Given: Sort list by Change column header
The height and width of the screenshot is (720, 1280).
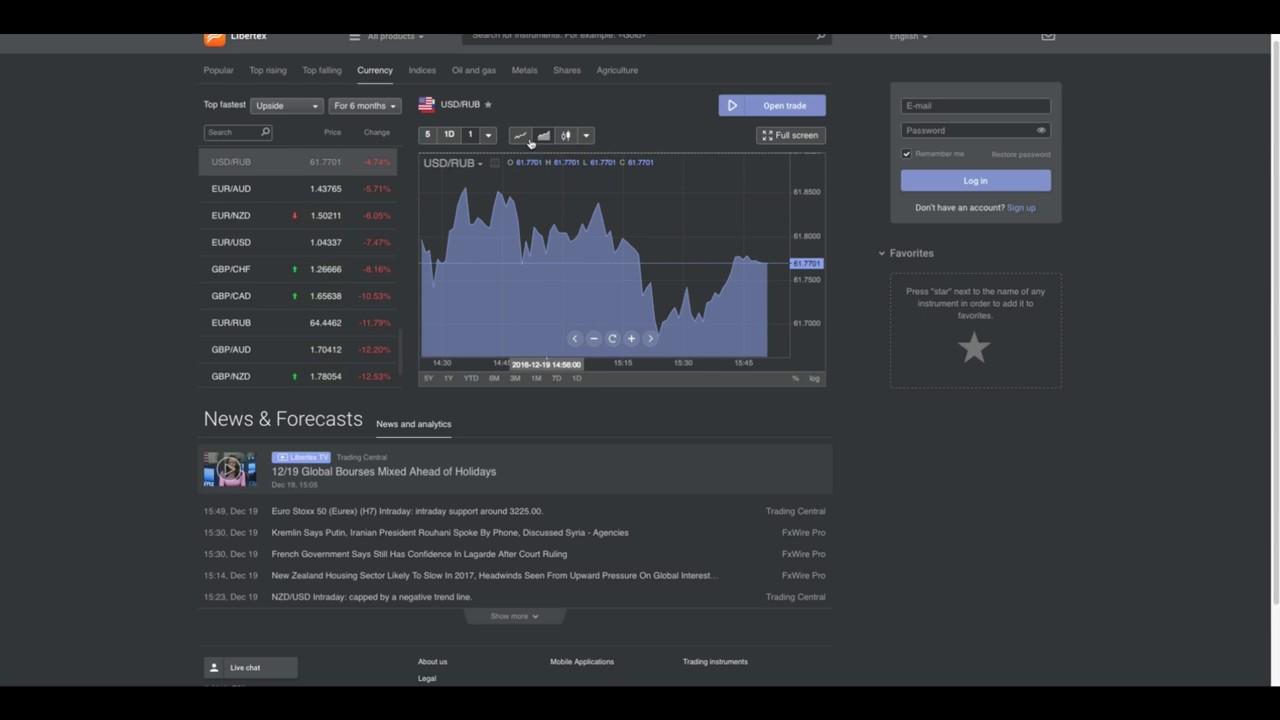Looking at the screenshot, I should coord(377,132).
